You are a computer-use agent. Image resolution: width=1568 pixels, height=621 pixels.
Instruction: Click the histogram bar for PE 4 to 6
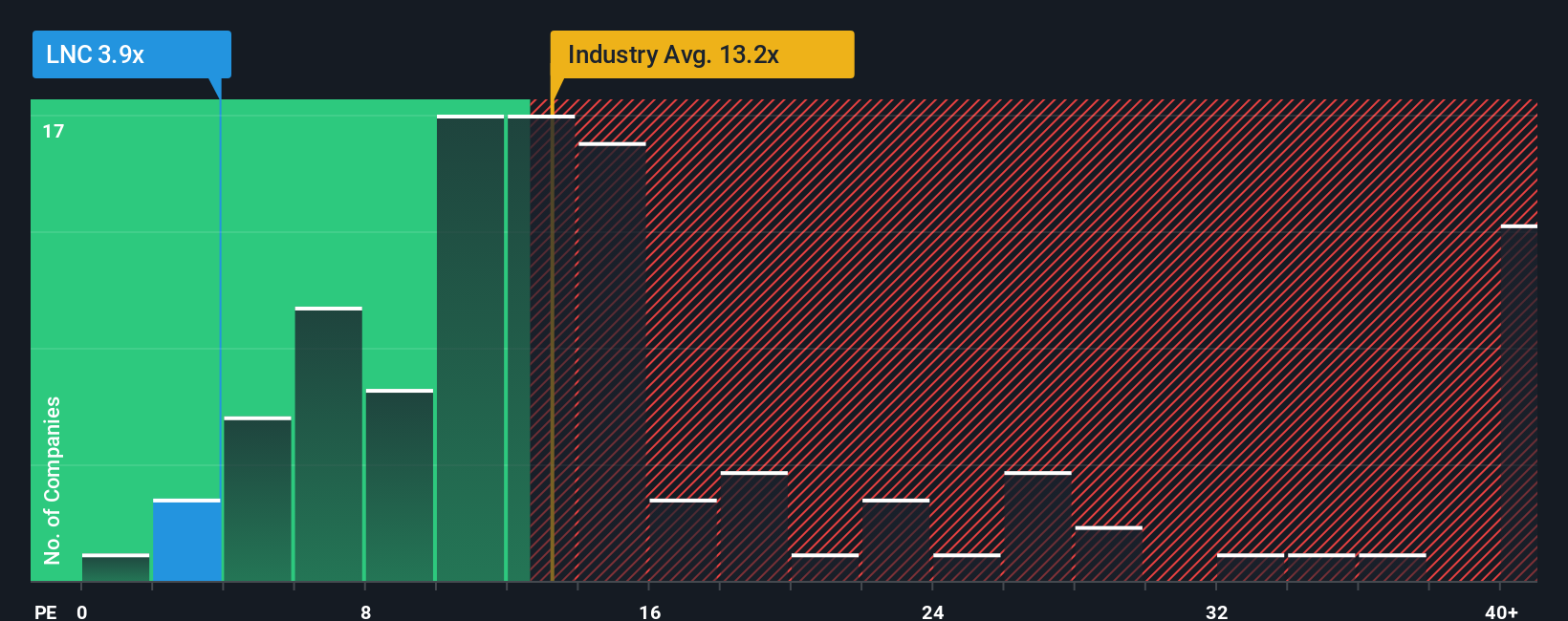point(257,499)
